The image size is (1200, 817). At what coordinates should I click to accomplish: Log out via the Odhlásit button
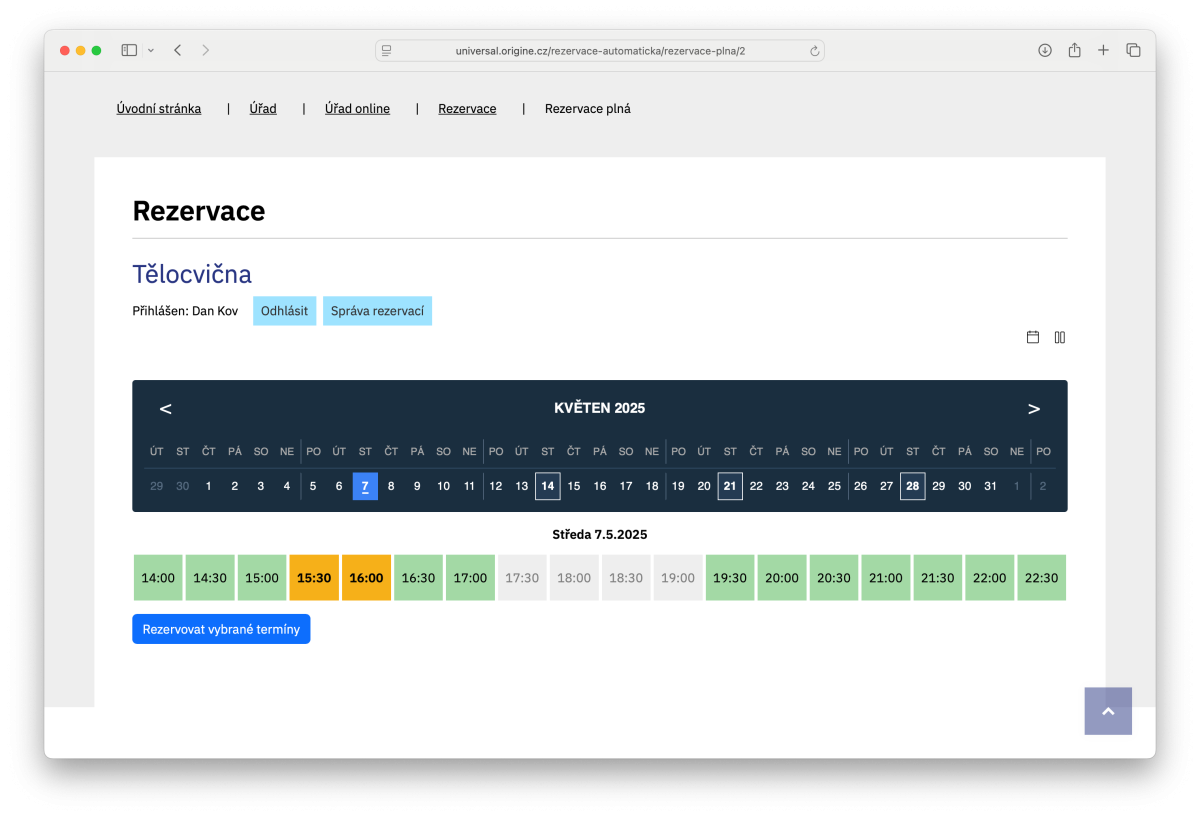coord(284,311)
